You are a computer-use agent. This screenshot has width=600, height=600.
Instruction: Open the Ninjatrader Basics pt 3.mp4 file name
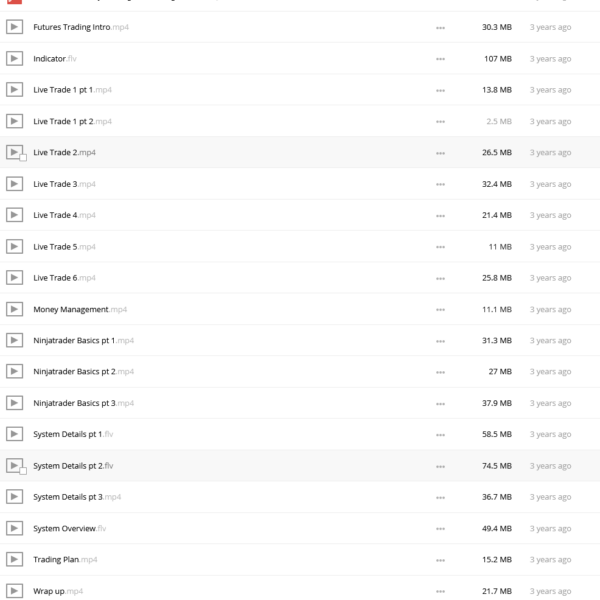click(83, 403)
